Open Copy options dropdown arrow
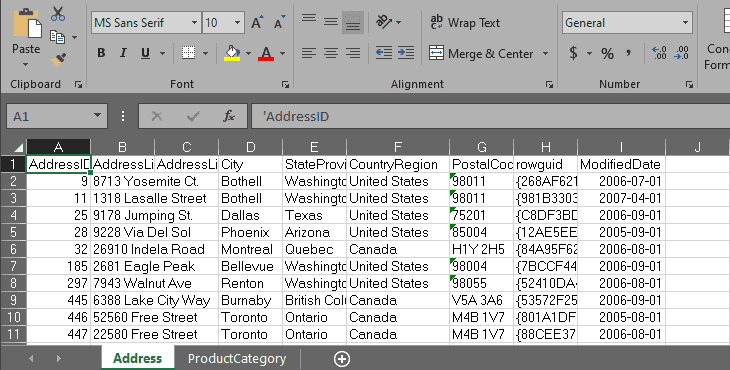The image size is (730, 370). [74, 37]
